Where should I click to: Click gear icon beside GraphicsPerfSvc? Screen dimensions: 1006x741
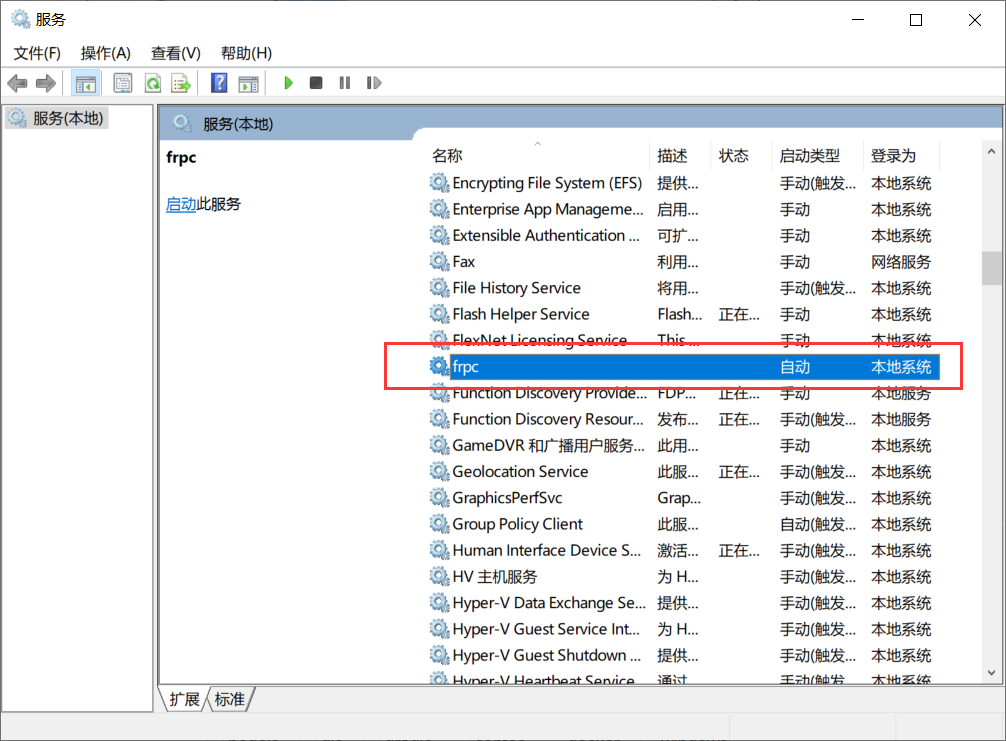pos(439,498)
